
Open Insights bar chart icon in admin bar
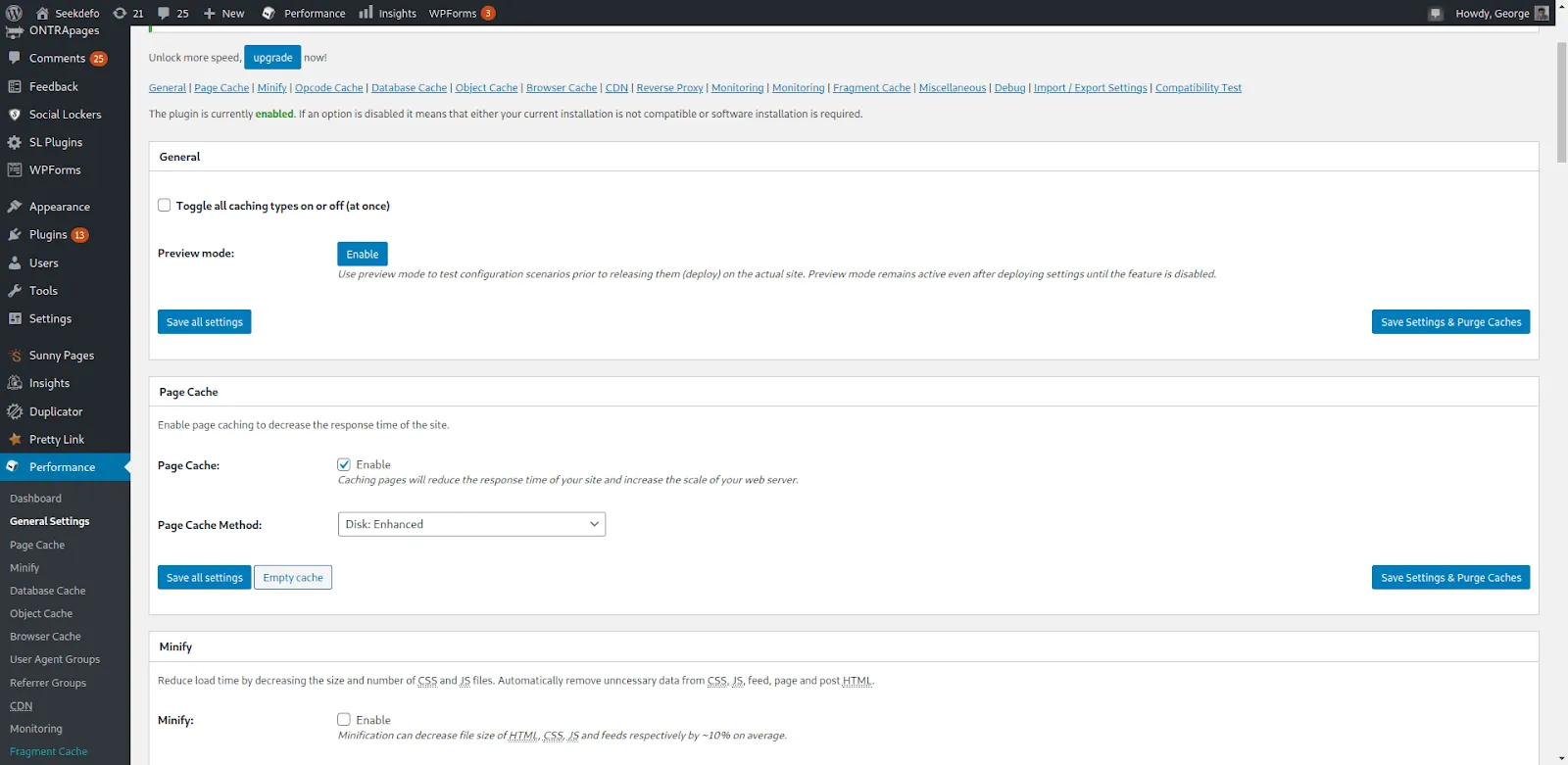click(x=366, y=13)
